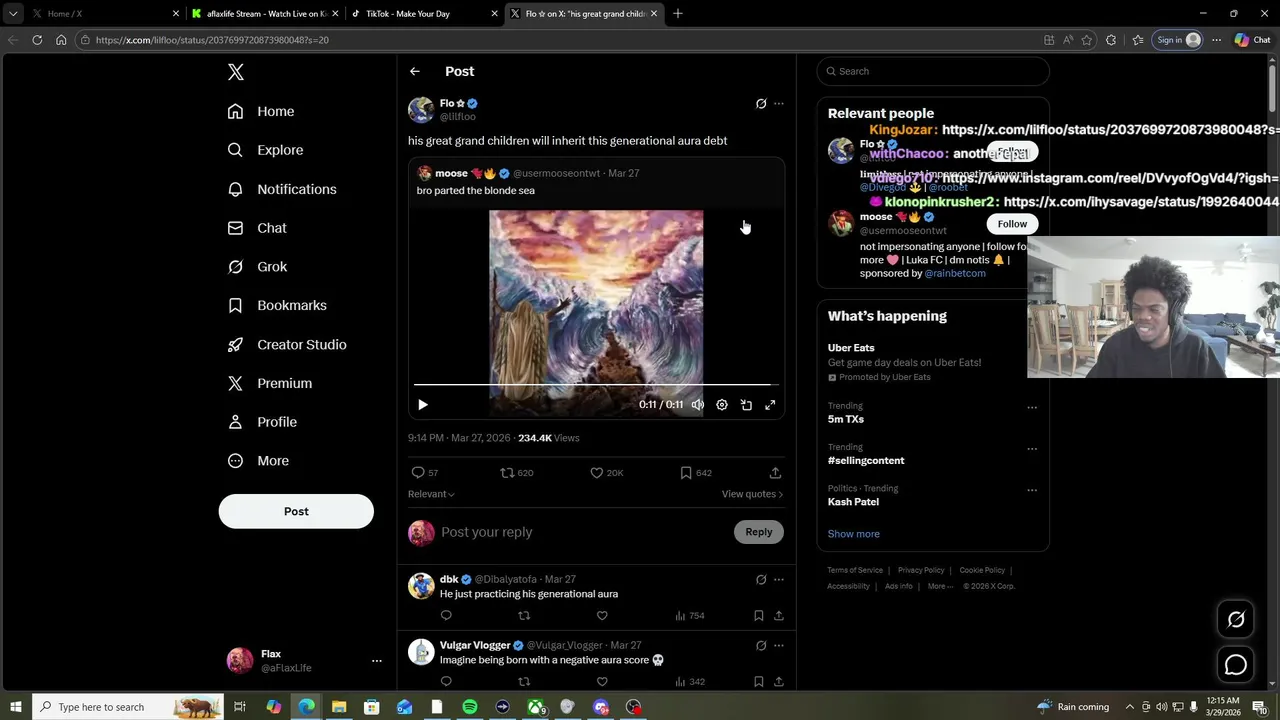The width and height of the screenshot is (1280, 720).
Task: Open Spotify from taskbar
Action: coord(470,707)
